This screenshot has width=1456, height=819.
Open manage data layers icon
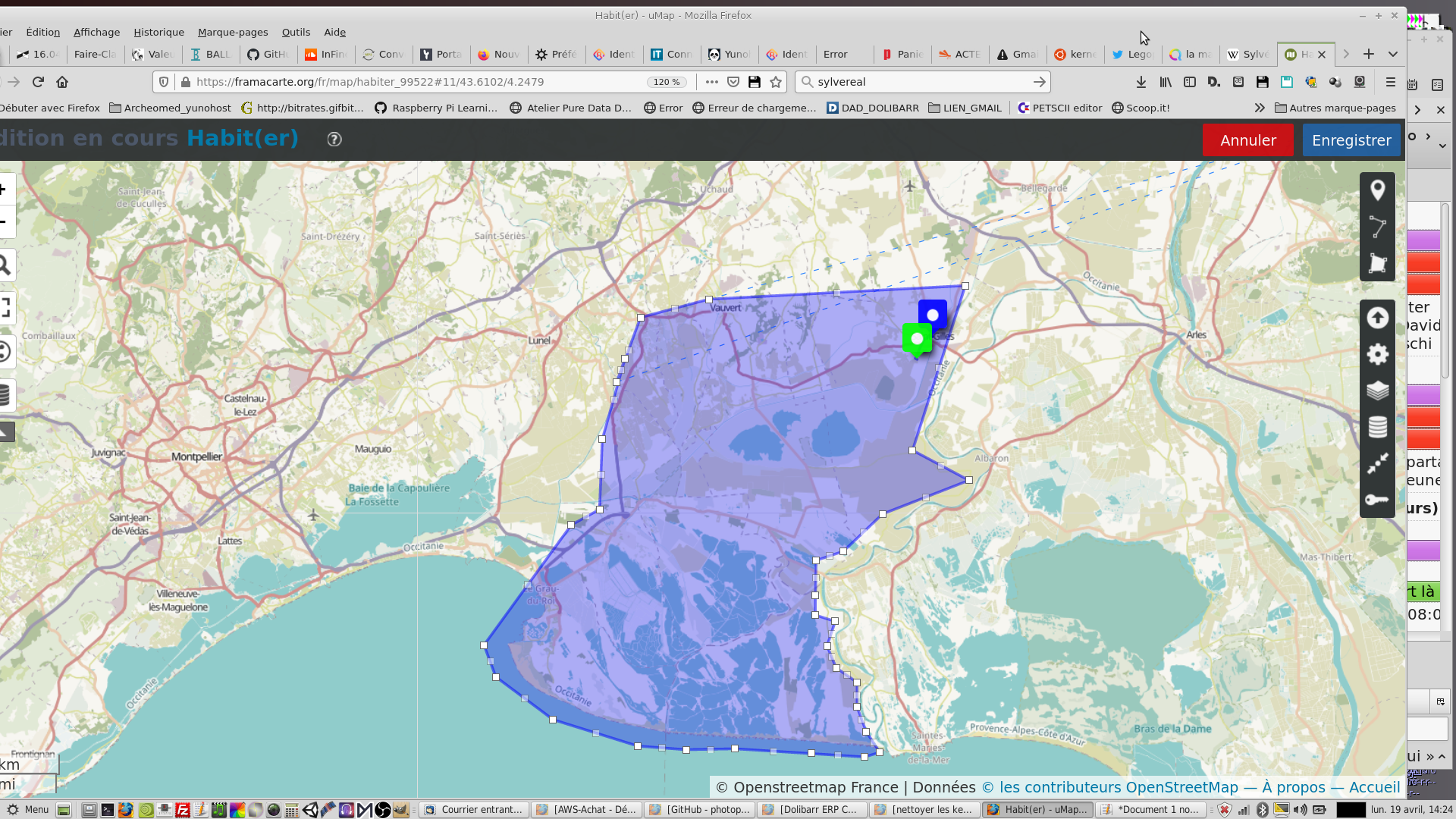pyautogui.click(x=1377, y=427)
